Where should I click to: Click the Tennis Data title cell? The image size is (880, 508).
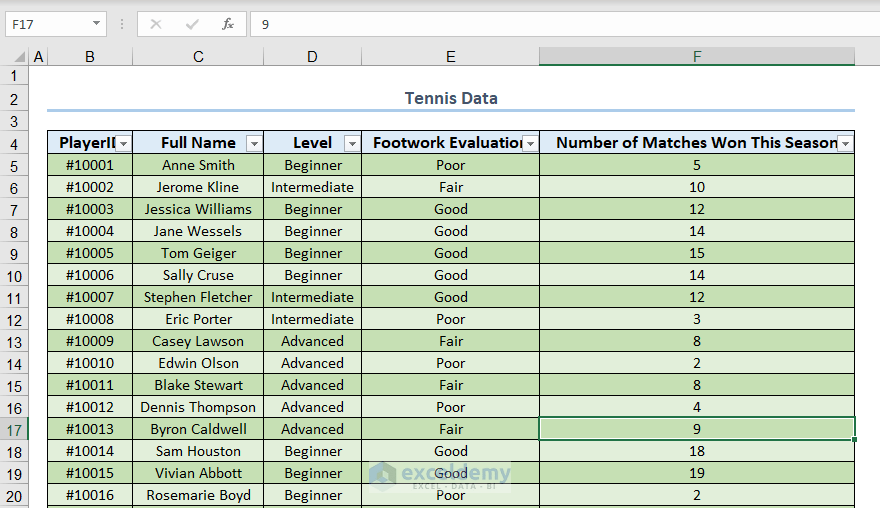click(451, 98)
